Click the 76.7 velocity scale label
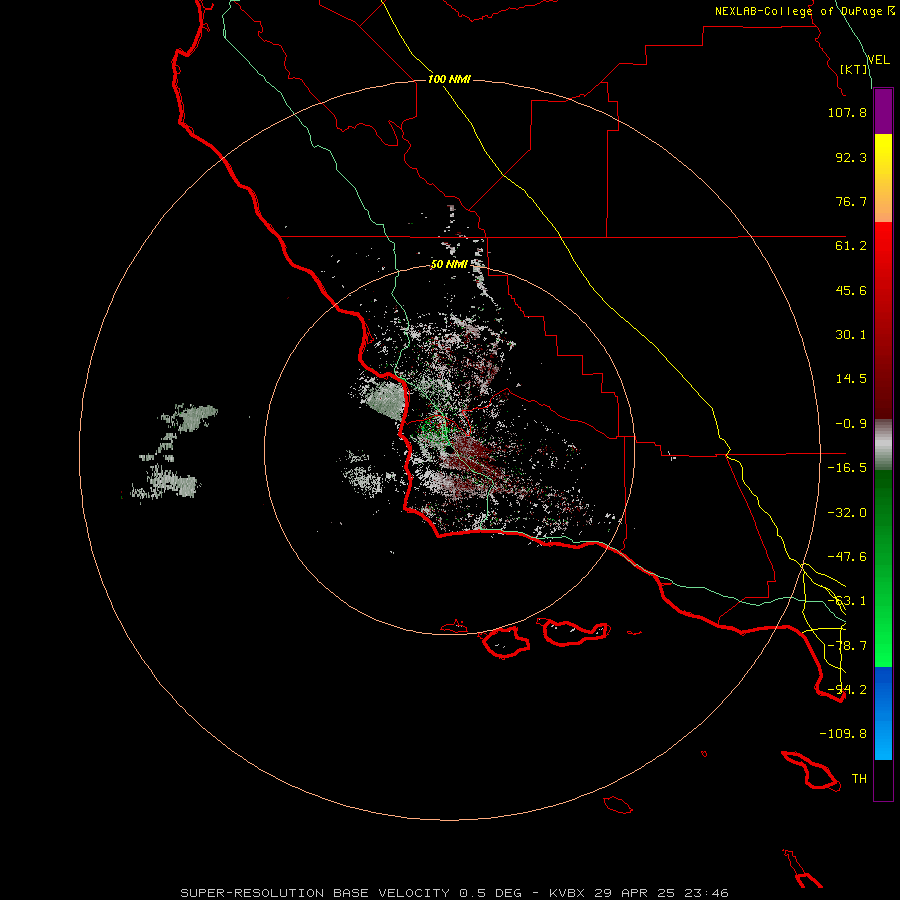Viewport: 900px width, 900px height. point(851,201)
